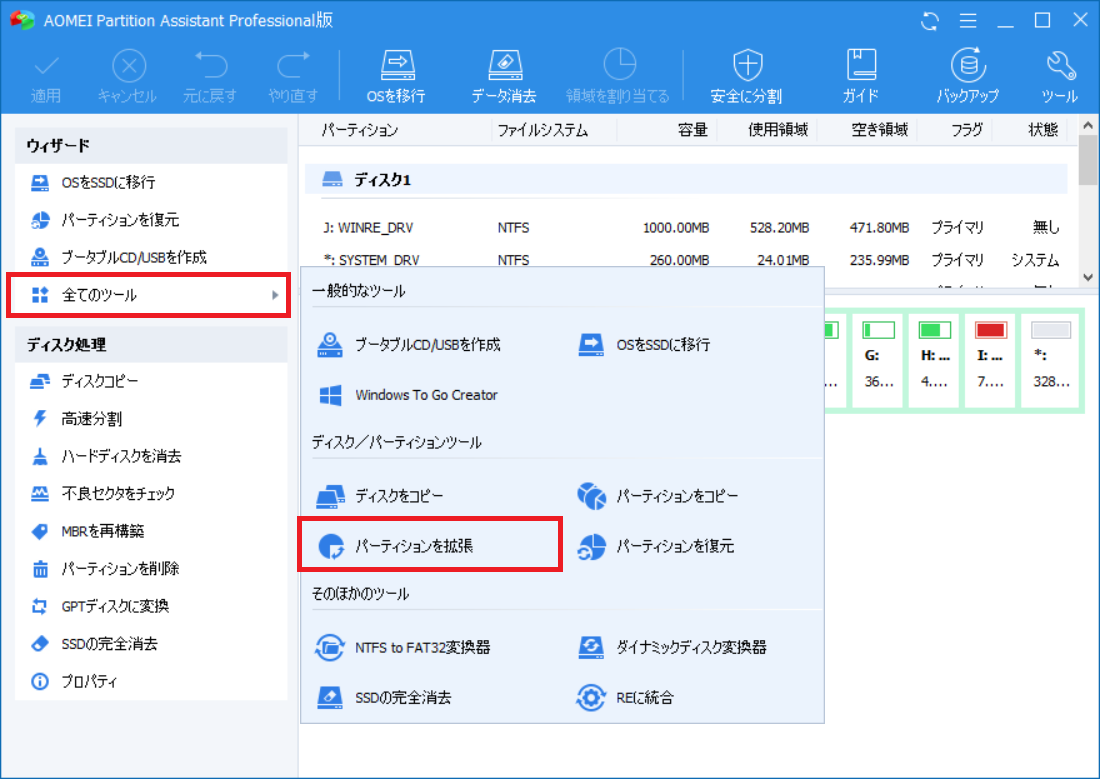Select GPTディスクに変換 in the sidebar
This screenshot has height=779, width=1100.
click(x=151, y=606)
